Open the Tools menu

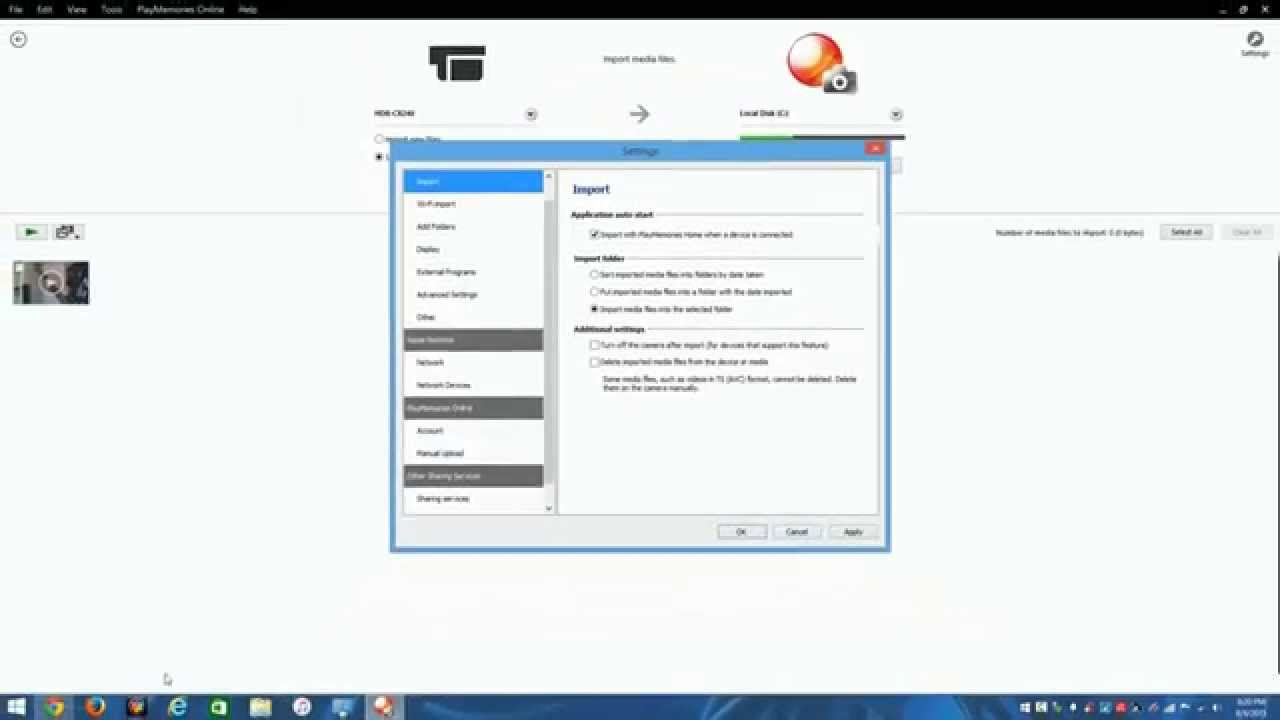click(x=111, y=9)
